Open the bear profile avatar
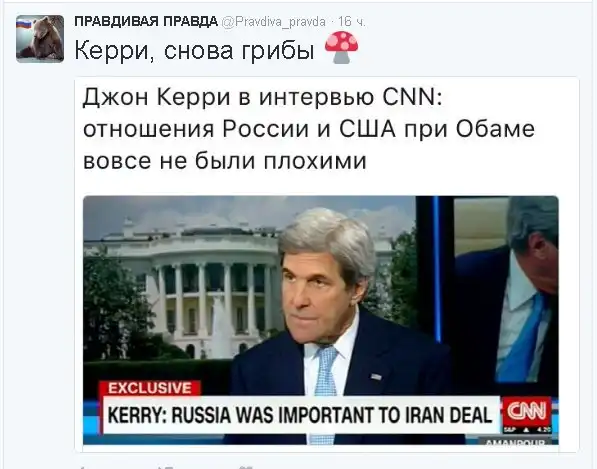The height and width of the screenshot is (469, 597). (40, 39)
